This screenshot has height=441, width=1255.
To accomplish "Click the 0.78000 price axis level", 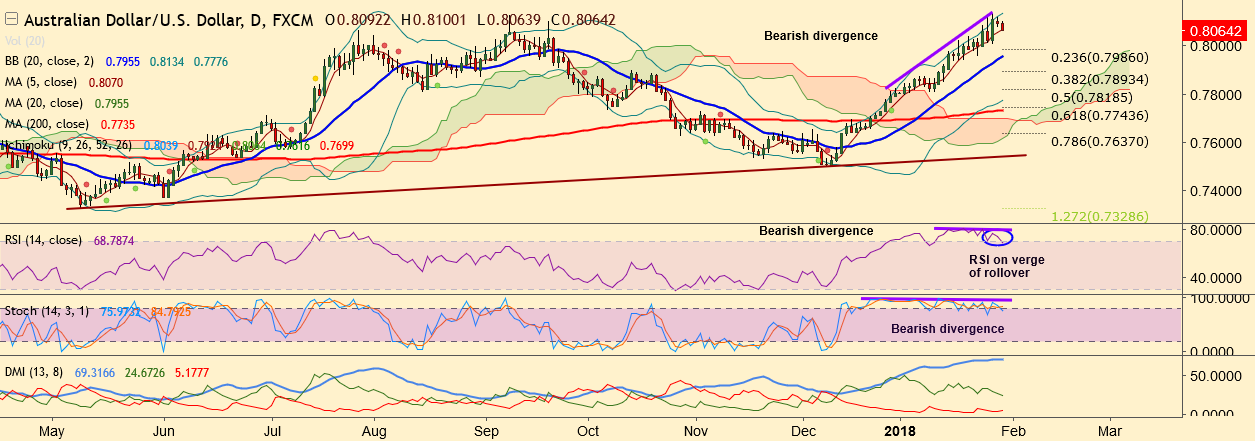I will (1215, 95).
